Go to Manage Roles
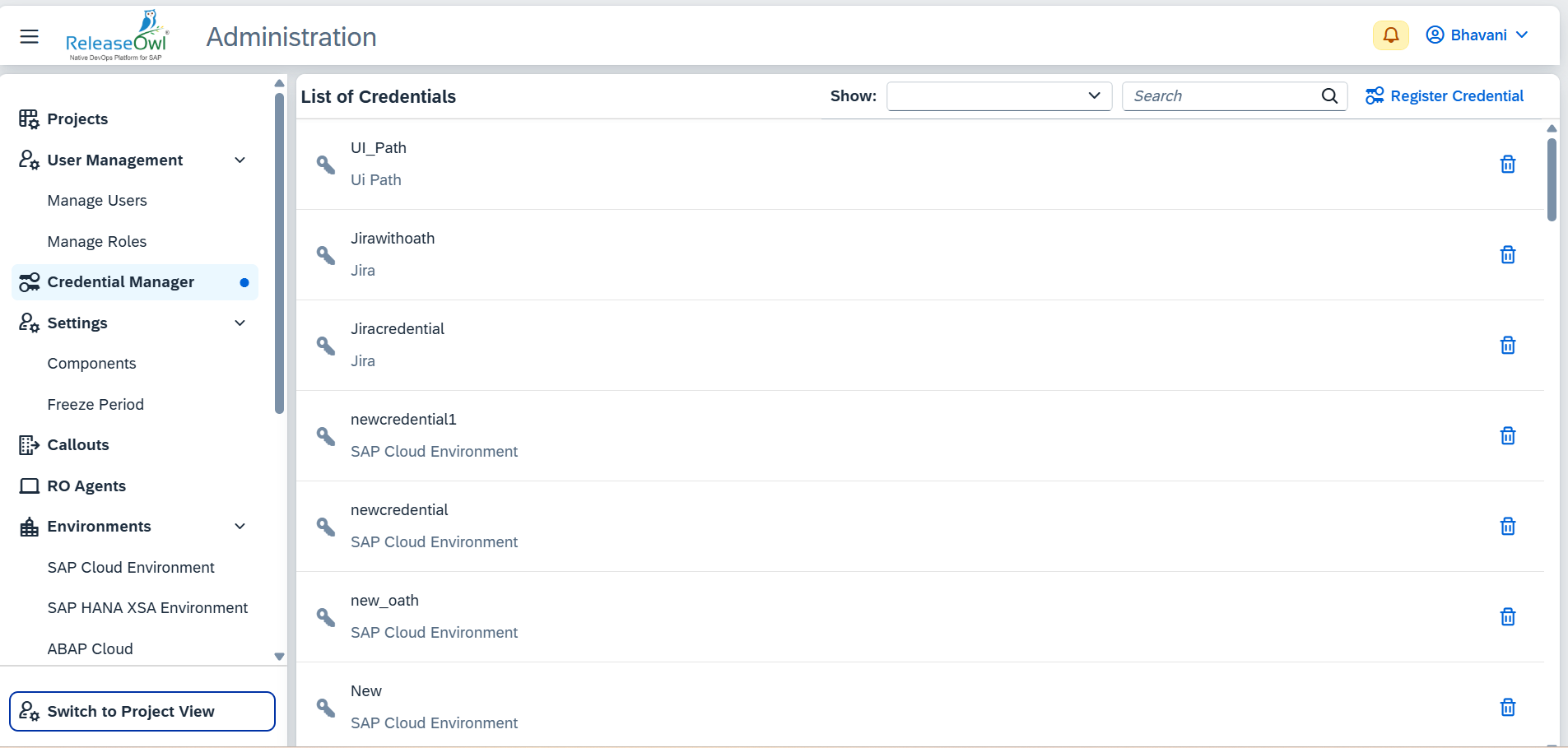Image resolution: width=1568 pixels, height=748 pixels. click(x=97, y=242)
